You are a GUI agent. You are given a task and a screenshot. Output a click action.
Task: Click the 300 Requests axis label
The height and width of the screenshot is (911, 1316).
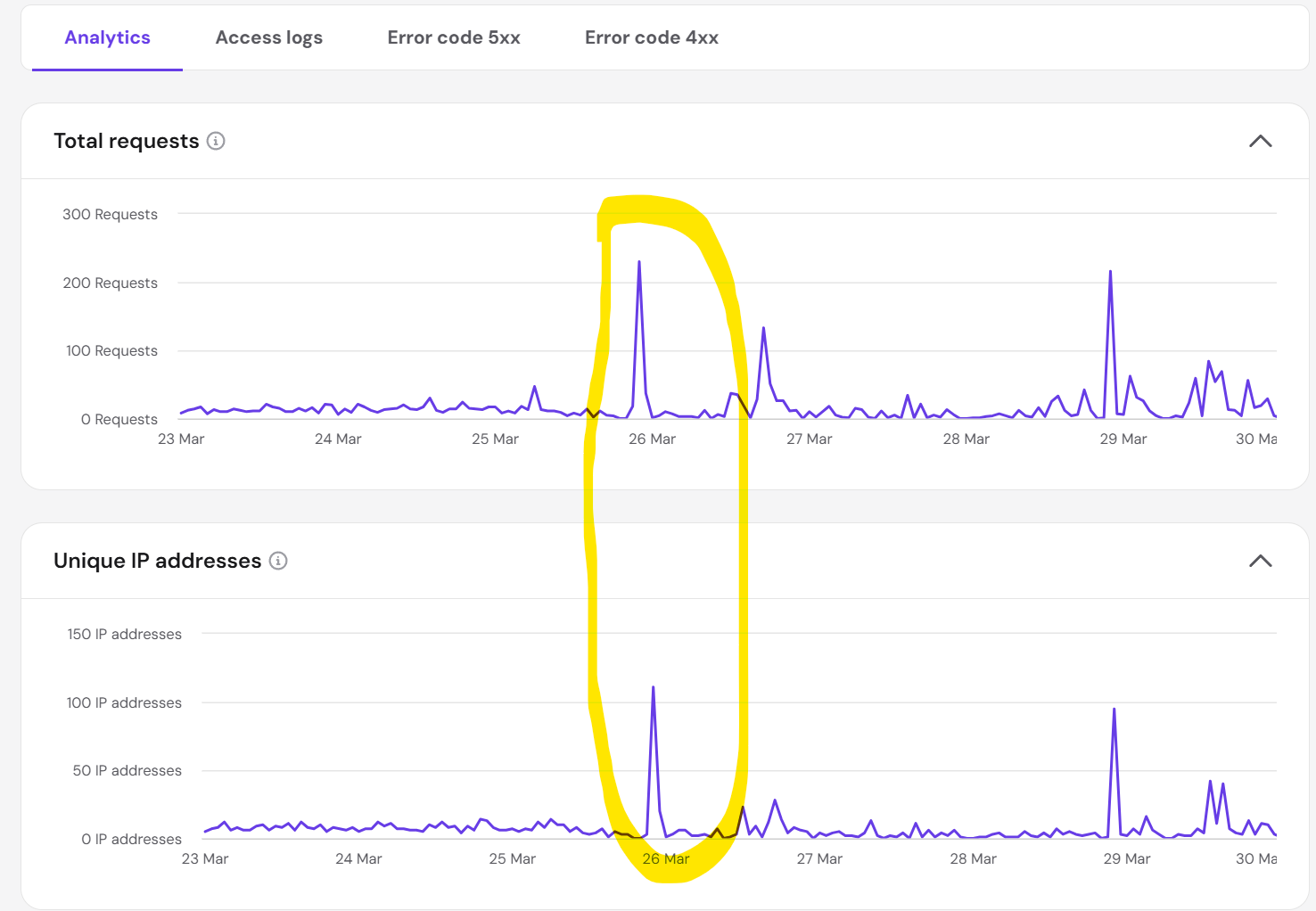point(110,214)
